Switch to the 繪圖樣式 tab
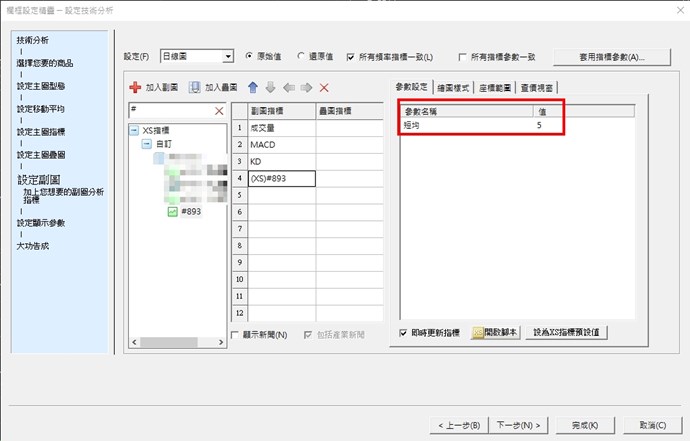Screen dimensions: 690x441 [454, 88]
